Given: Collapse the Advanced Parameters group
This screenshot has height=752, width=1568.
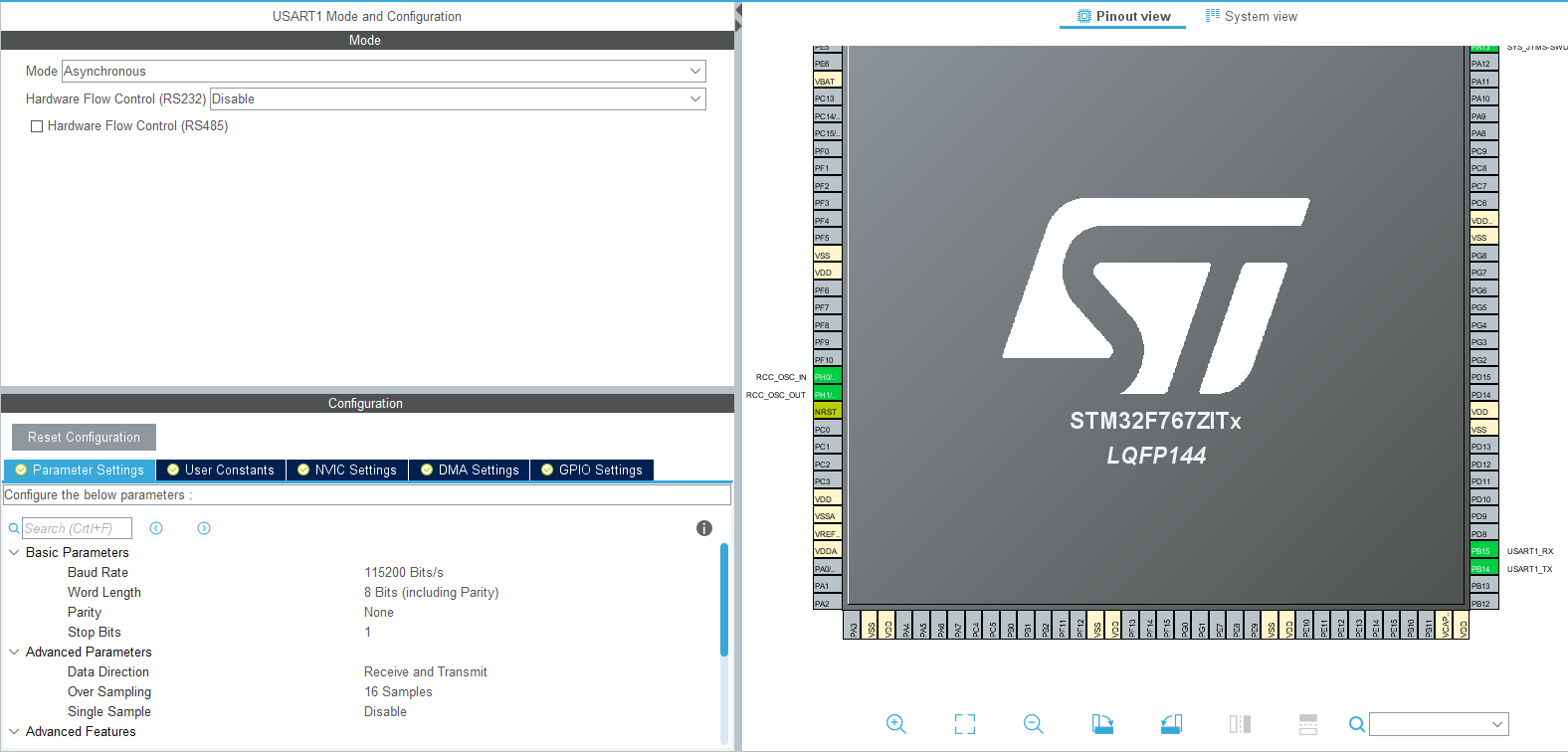Looking at the screenshot, I should point(14,652).
